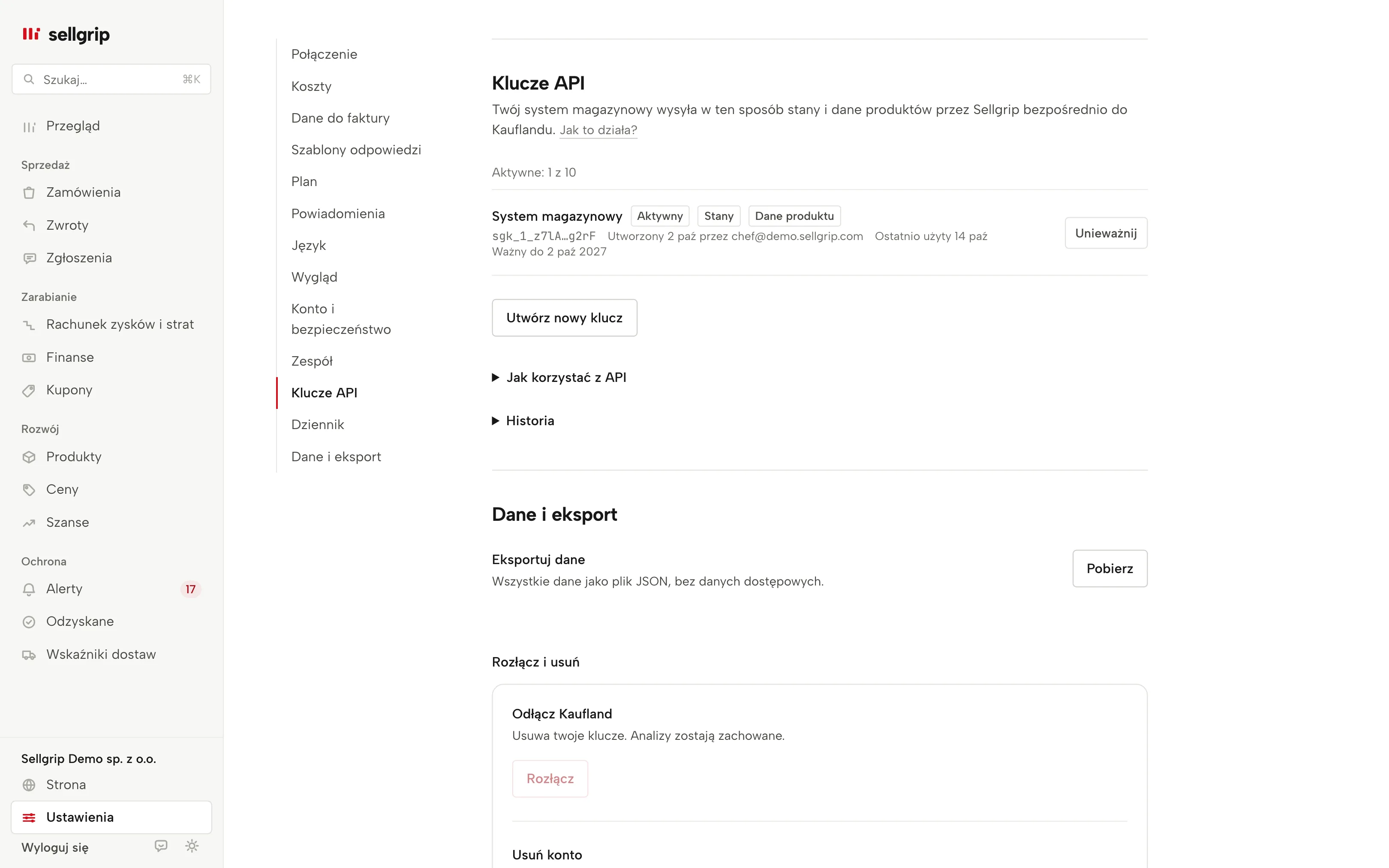
Task: Jump to Dane i eksport in nav
Action: pyautogui.click(x=336, y=457)
